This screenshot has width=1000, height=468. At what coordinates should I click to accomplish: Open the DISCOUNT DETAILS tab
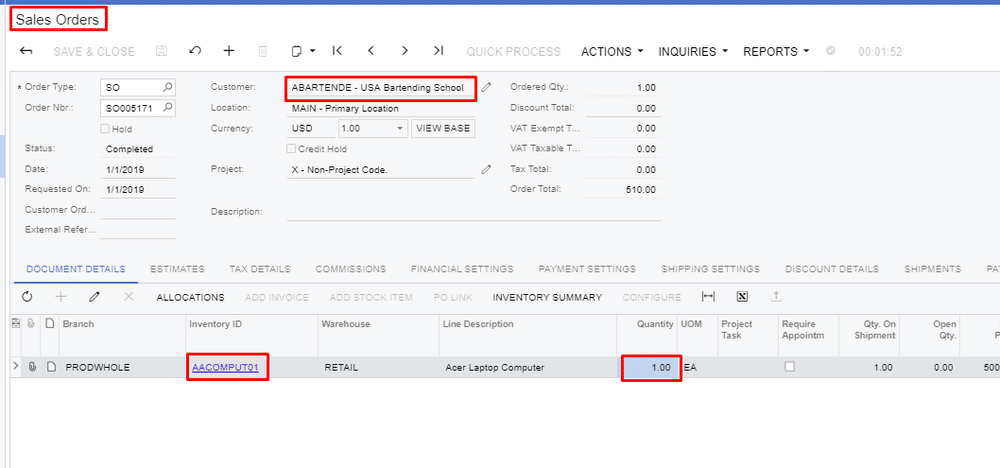click(x=832, y=269)
